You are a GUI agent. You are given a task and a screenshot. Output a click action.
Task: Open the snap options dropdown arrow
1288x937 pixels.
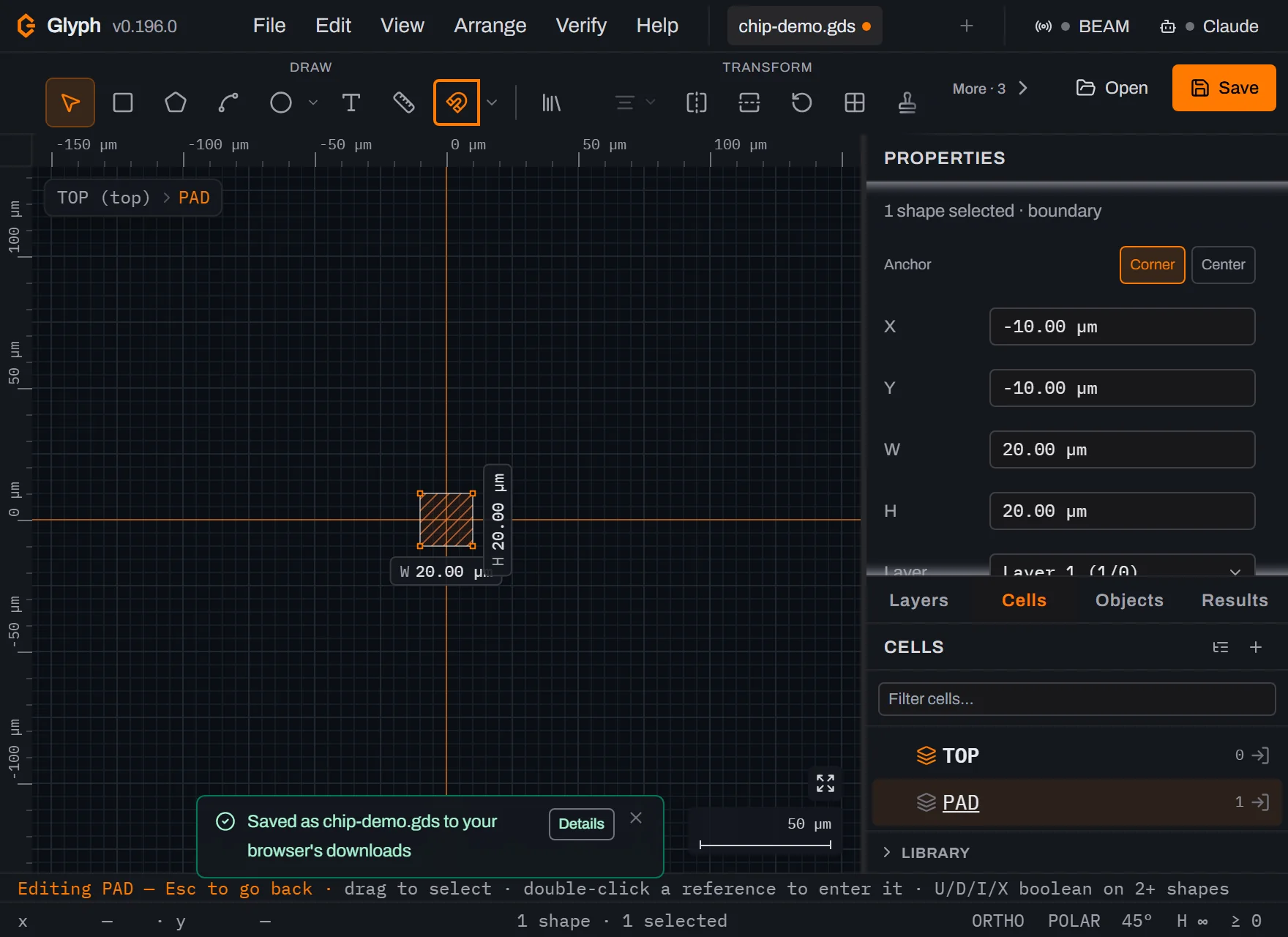tap(492, 102)
